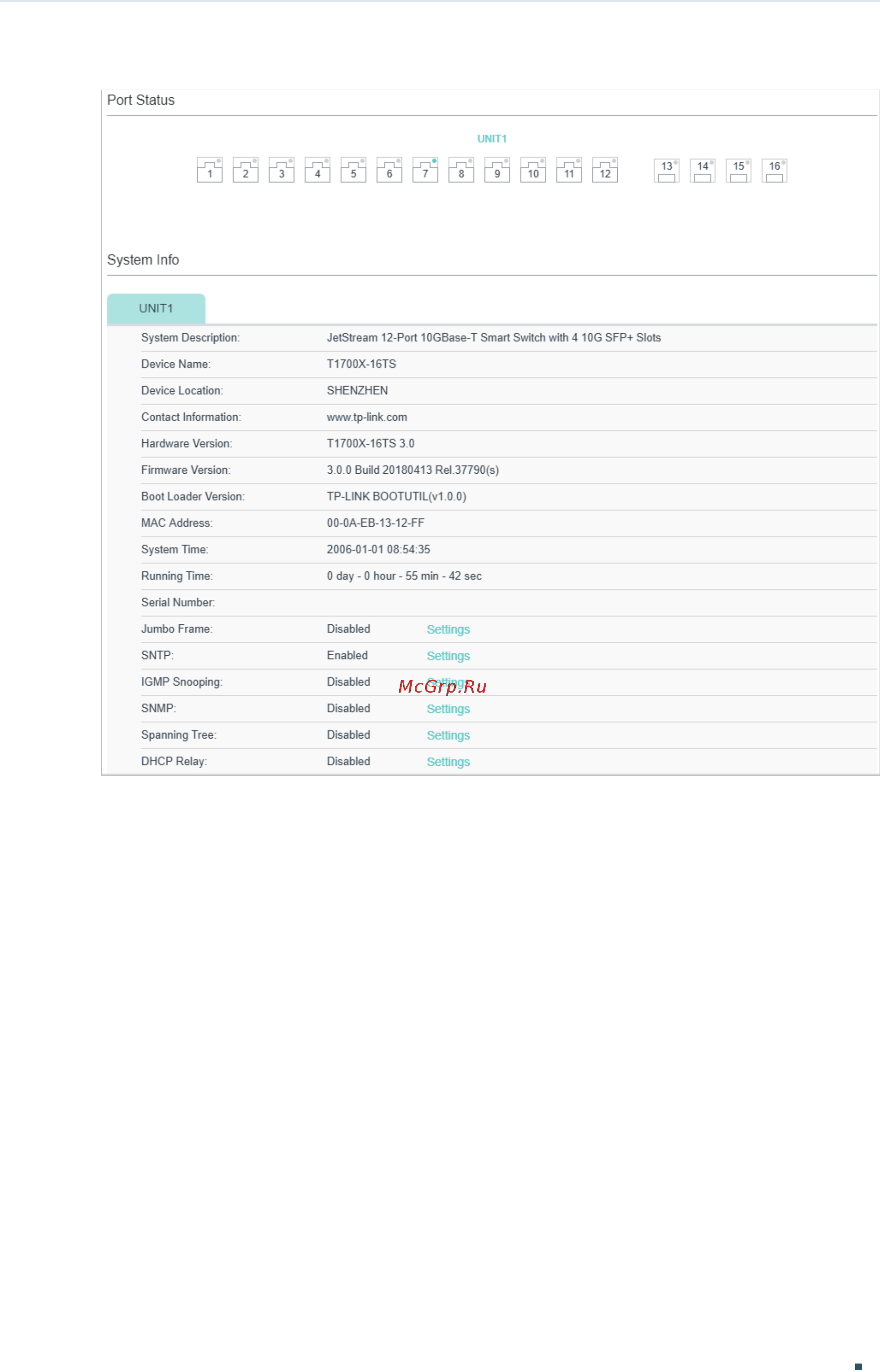Click SFP+ slot 13 icon

point(667,170)
